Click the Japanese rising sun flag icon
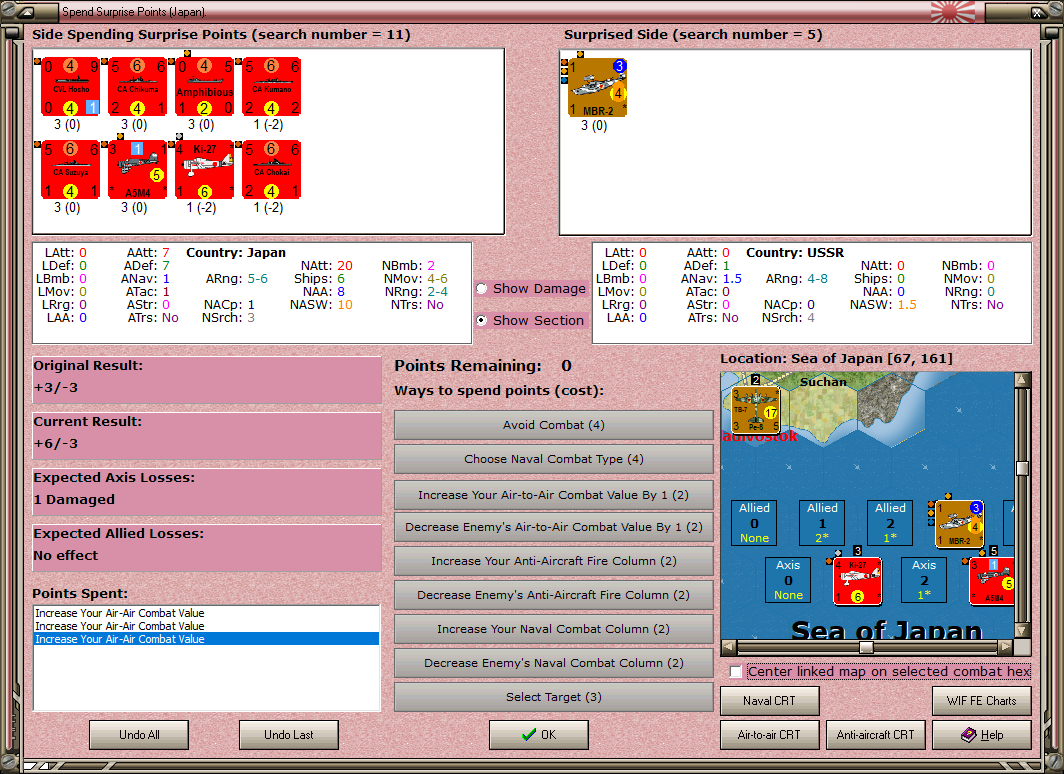This screenshot has height=774, width=1064. 953,12
